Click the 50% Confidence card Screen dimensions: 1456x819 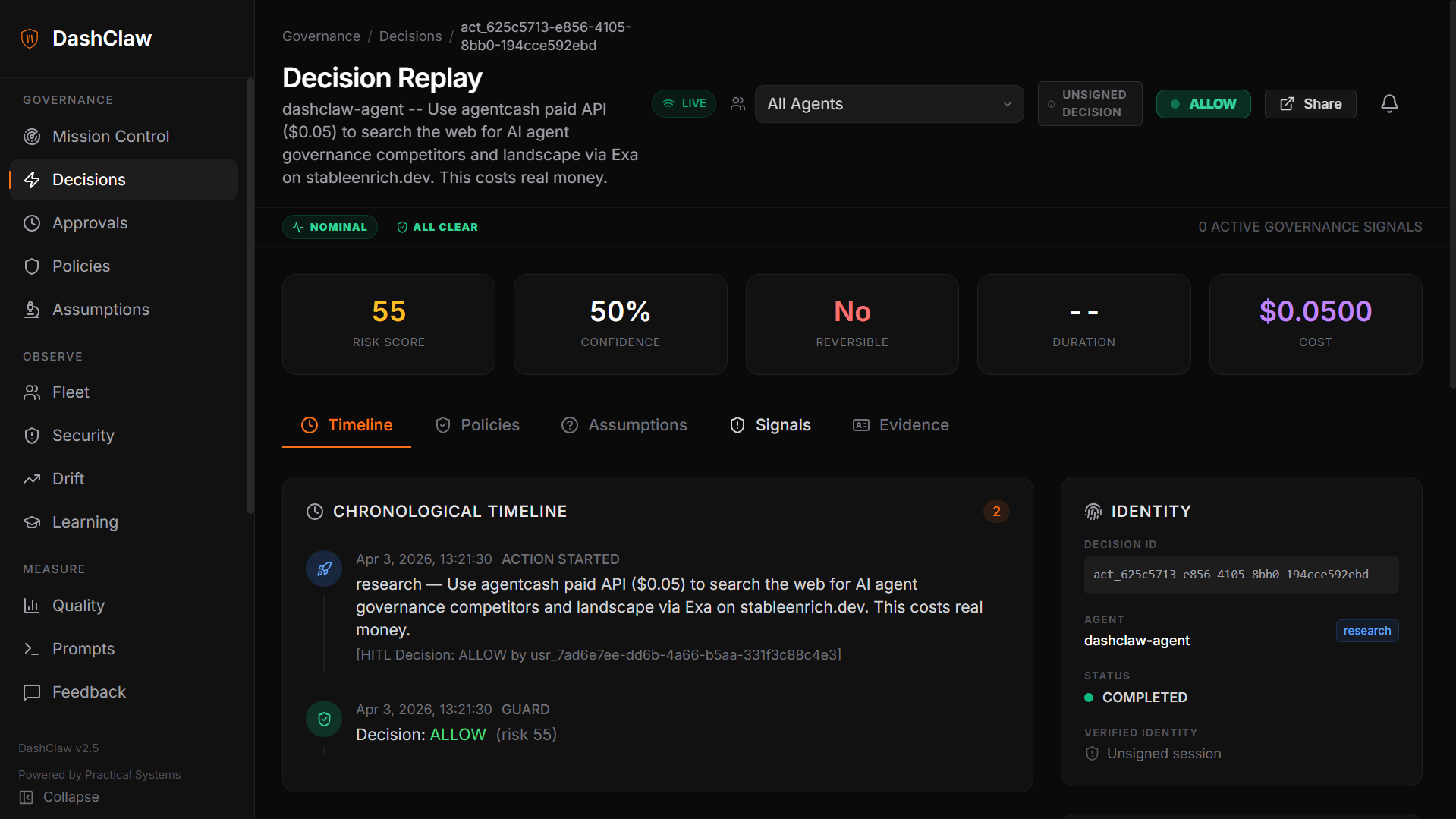pos(621,324)
